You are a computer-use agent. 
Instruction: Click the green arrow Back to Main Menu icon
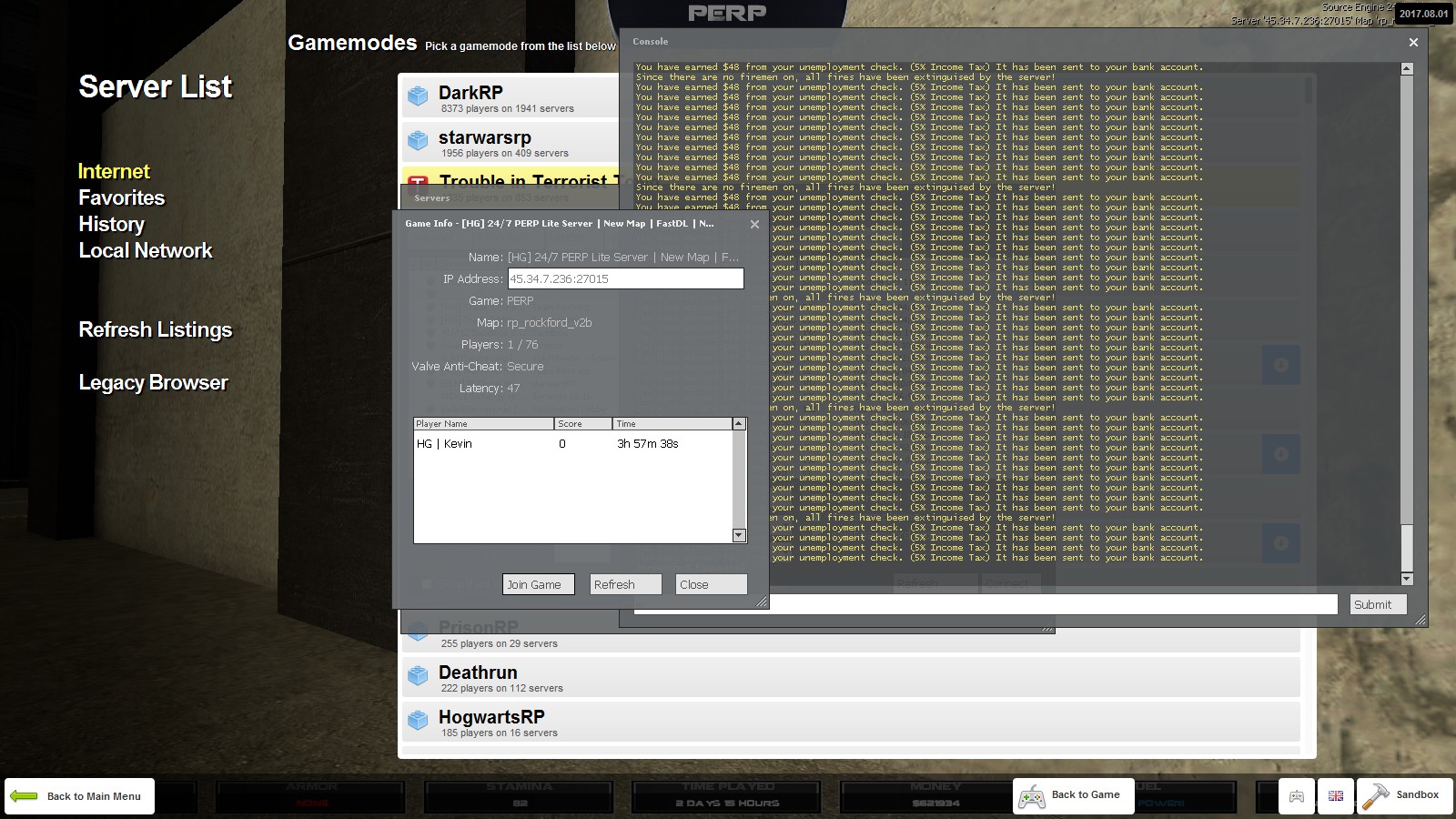[x=24, y=796]
